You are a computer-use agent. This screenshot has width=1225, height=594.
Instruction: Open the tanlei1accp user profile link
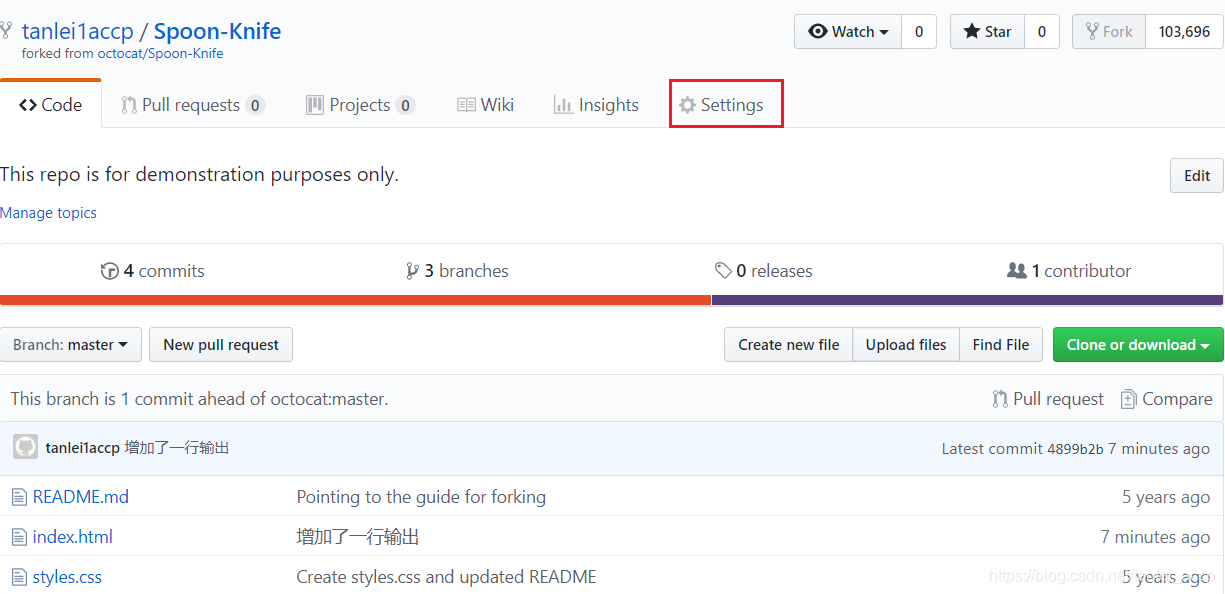pyautogui.click(x=77, y=31)
